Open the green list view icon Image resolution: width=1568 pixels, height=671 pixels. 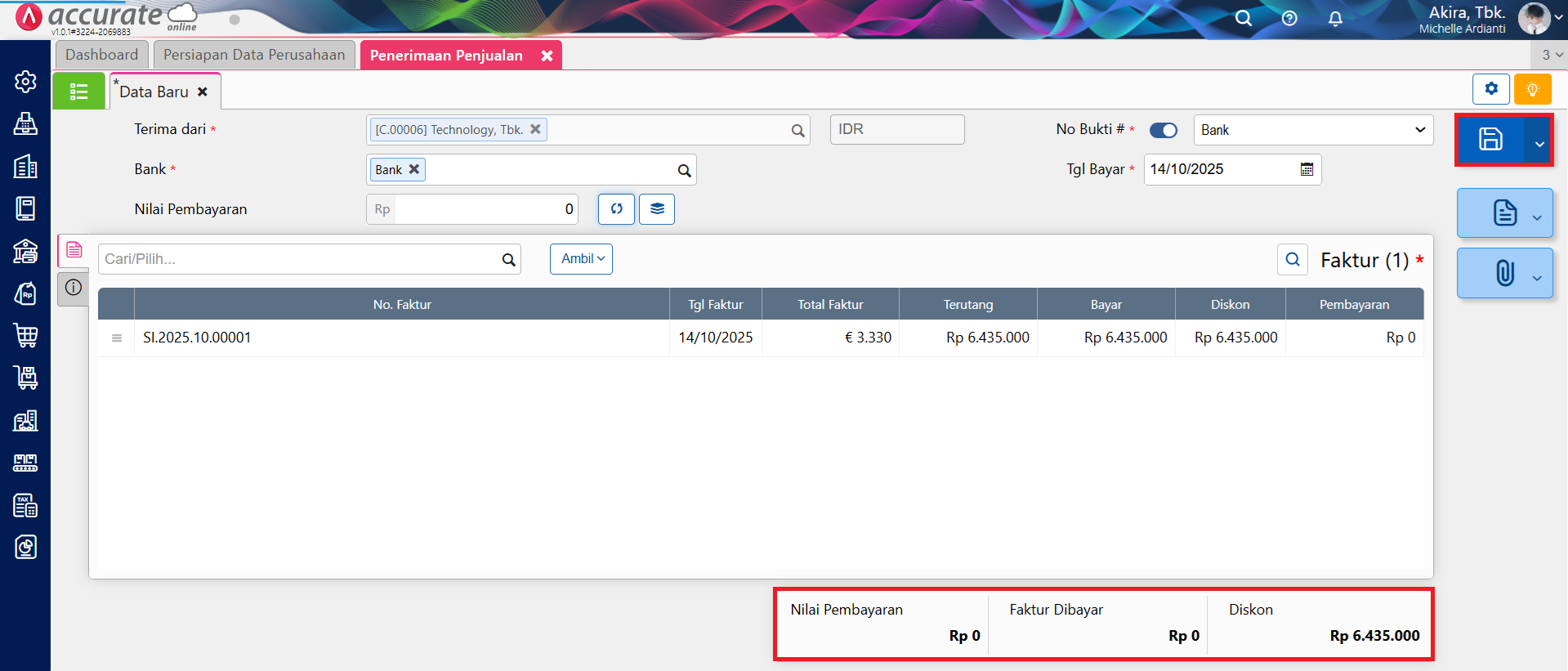[x=78, y=92]
